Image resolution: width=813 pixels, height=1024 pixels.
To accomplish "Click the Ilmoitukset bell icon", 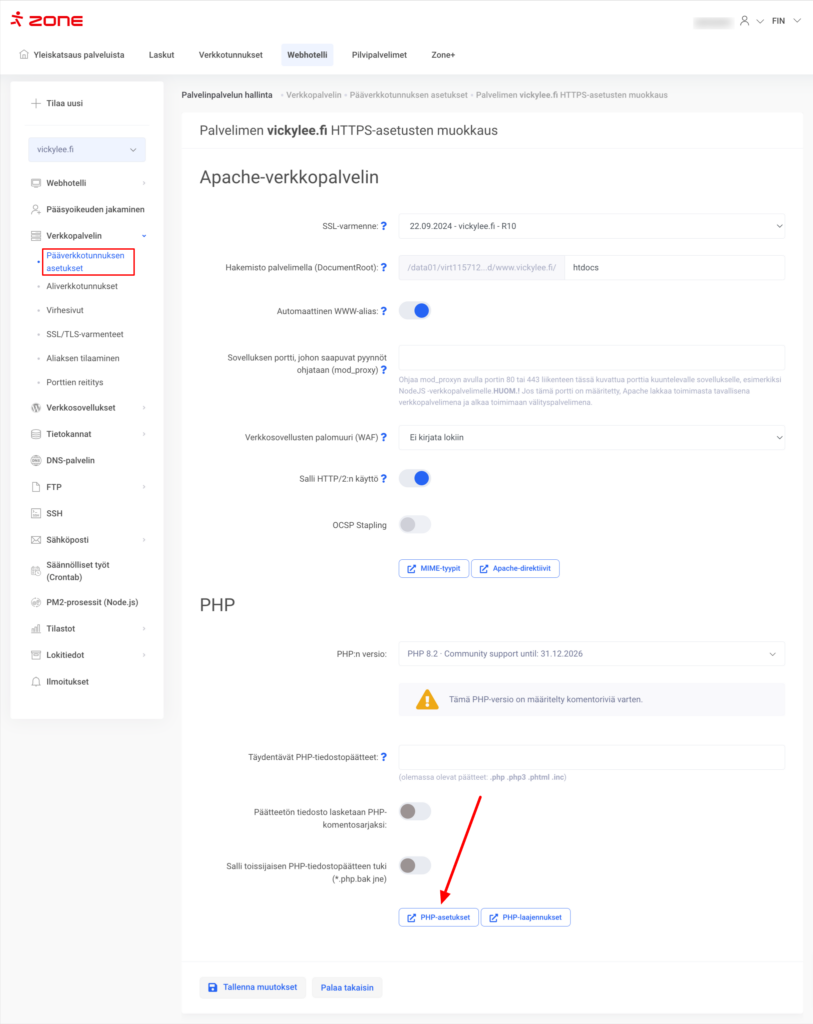I will [x=36, y=681].
